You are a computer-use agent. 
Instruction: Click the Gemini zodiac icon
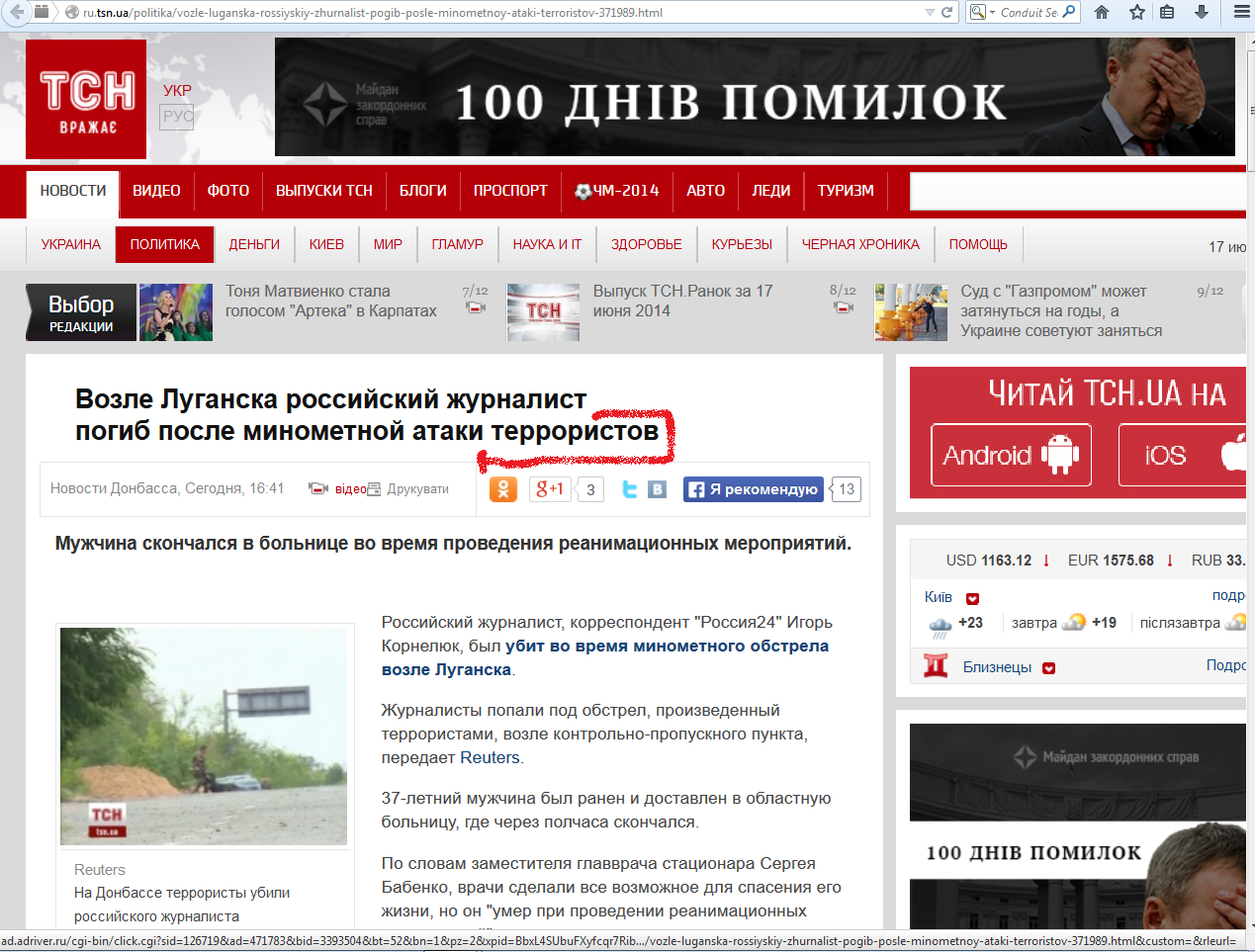coord(936,665)
